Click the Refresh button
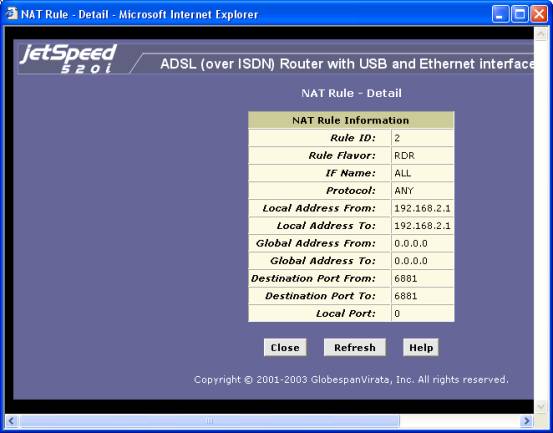 [x=354, y=348]
